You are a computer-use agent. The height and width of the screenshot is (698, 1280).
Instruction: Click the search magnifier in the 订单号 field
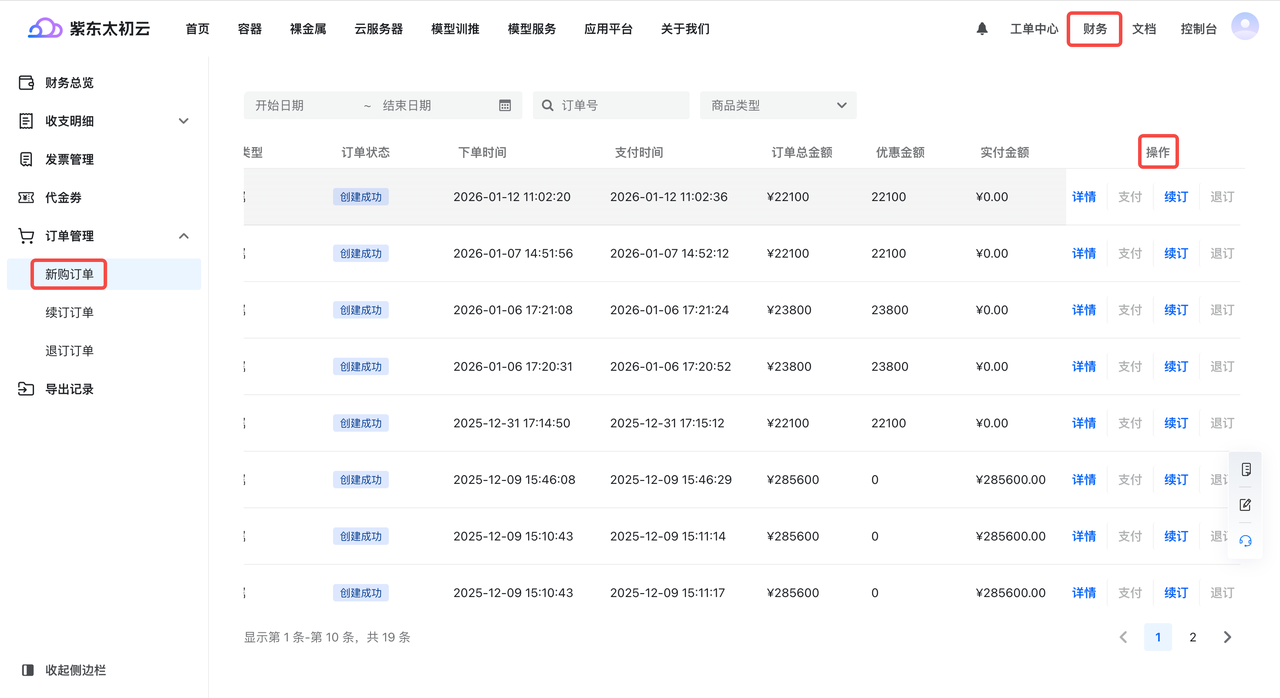547,104
